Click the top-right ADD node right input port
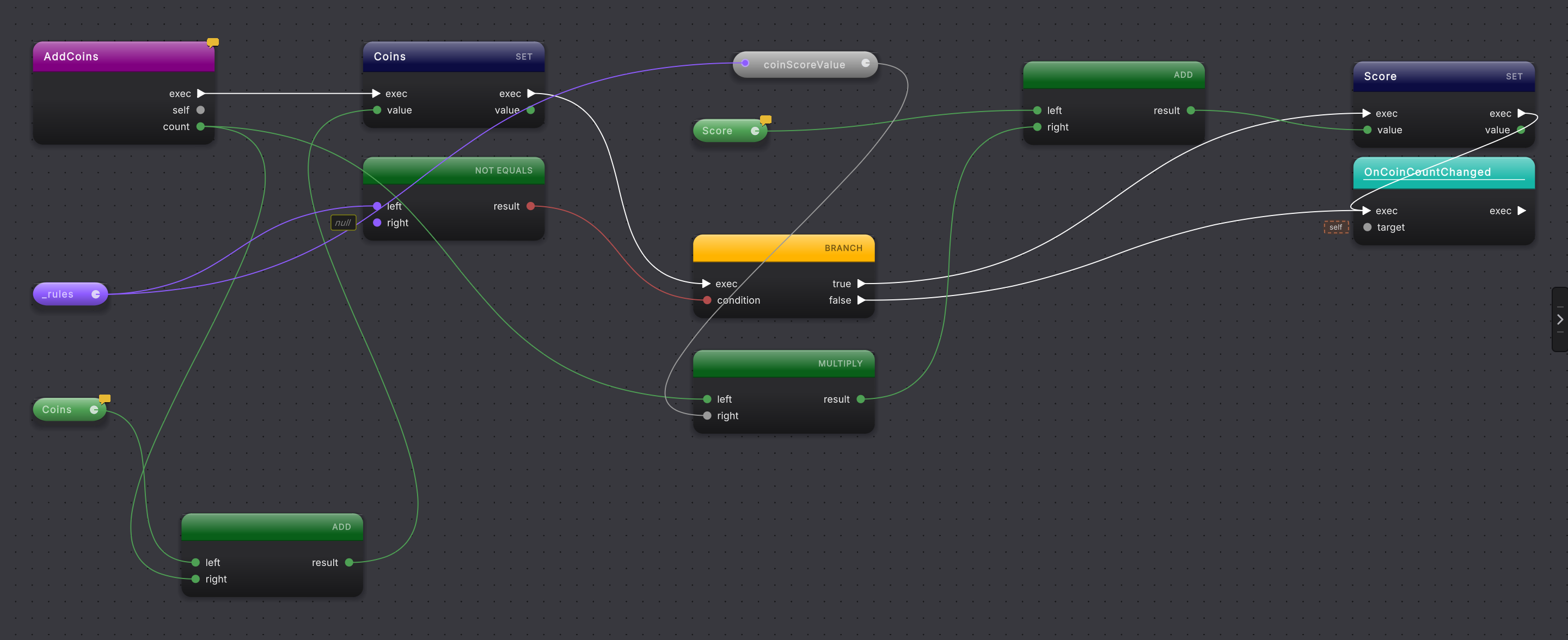 click(x=1037, y=127)
